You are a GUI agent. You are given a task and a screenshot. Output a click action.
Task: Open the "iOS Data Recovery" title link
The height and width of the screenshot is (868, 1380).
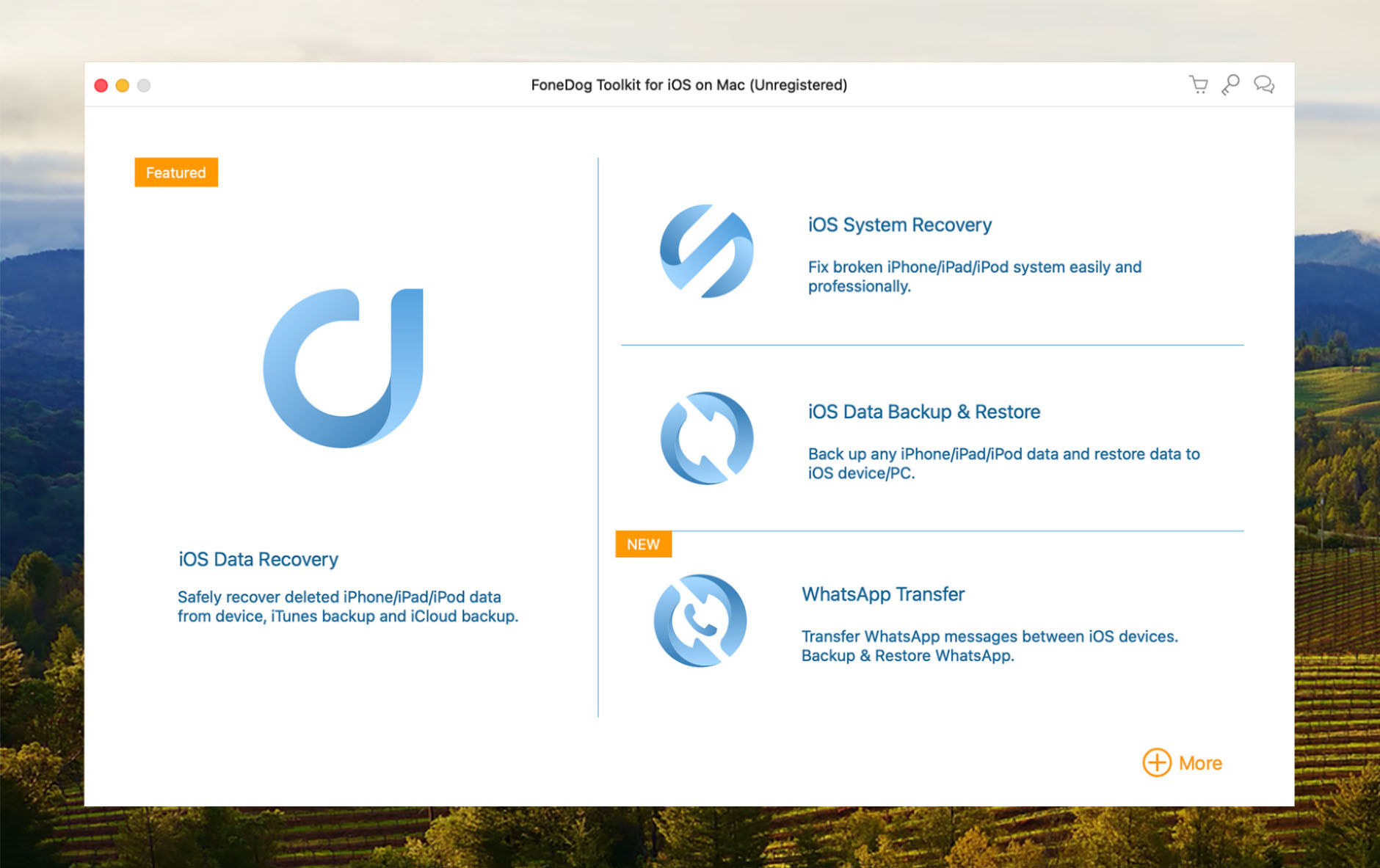(x=258, y=559)
